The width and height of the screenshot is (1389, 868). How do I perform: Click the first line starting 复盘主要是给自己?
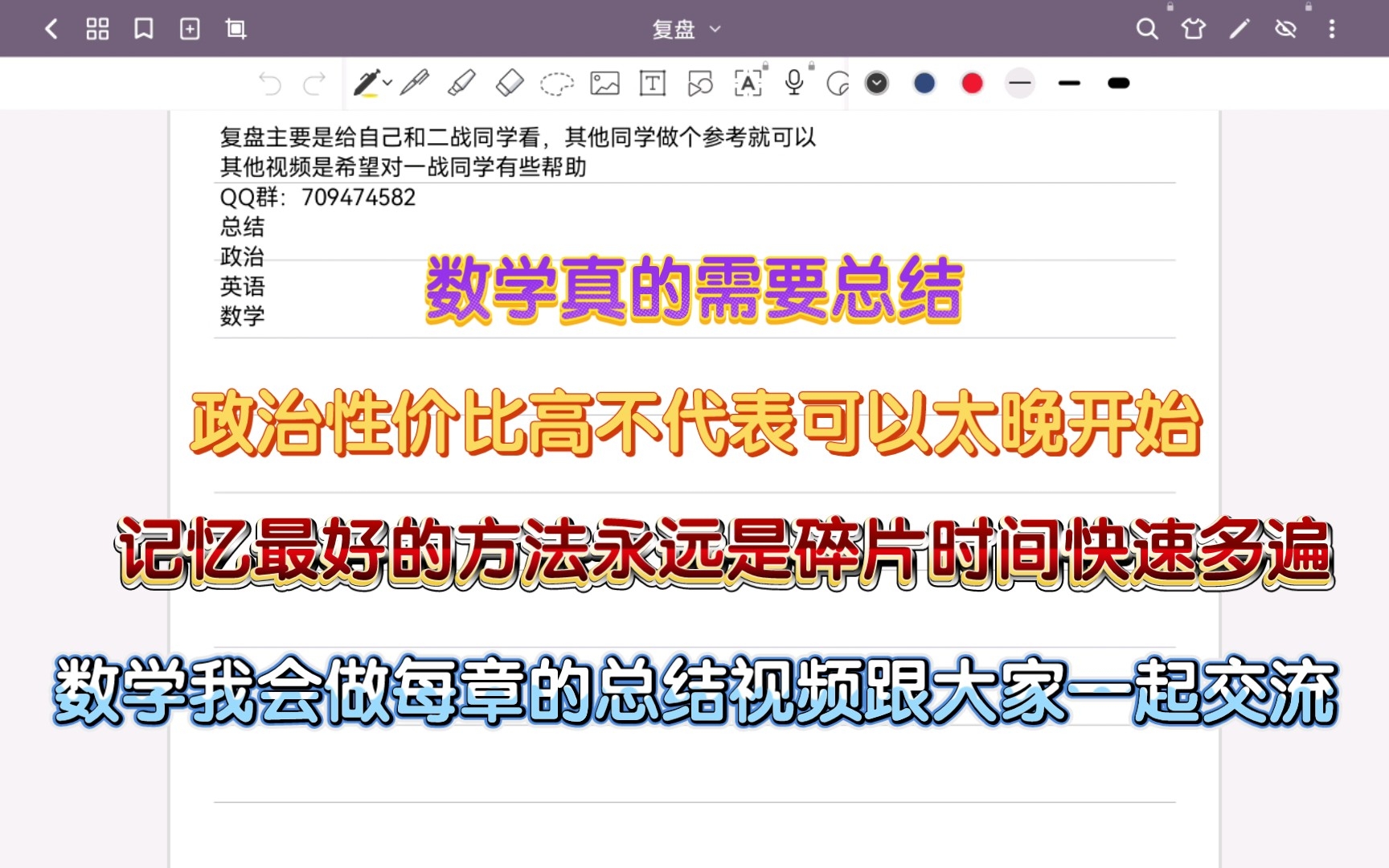coord(518,137)
